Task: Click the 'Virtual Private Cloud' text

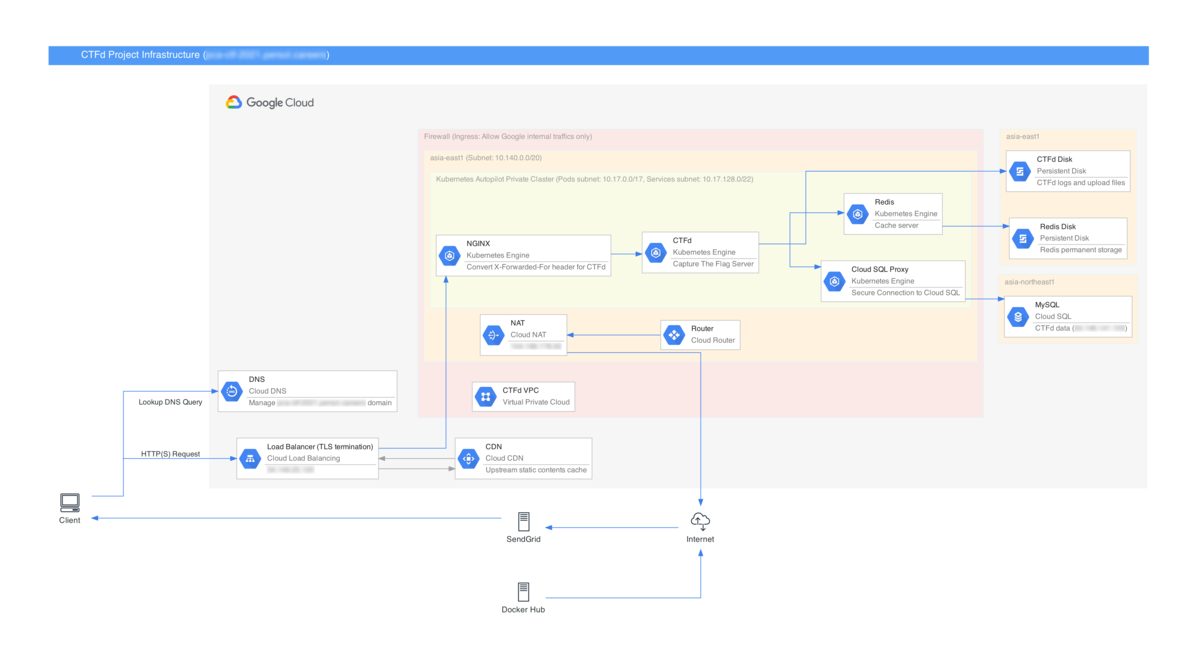Action: pos(536,402)
